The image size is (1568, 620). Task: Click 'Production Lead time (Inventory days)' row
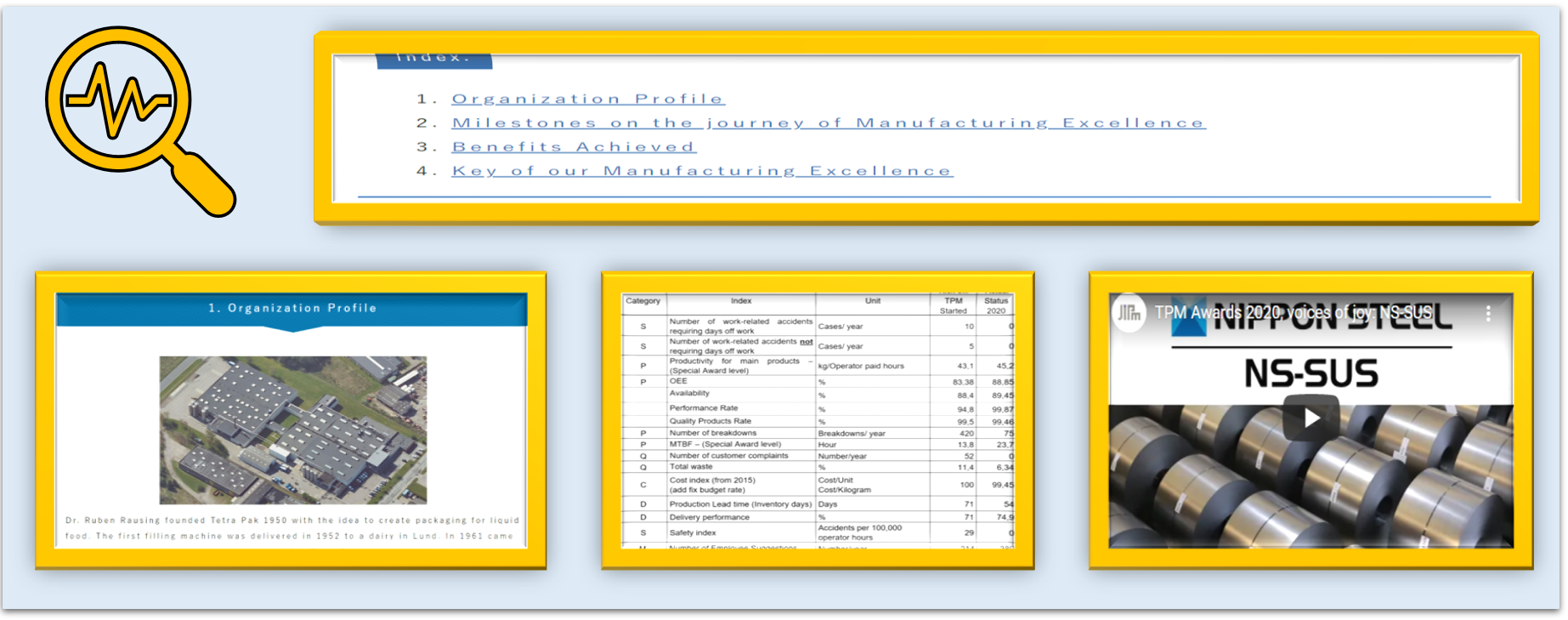[x=817, y=504]
